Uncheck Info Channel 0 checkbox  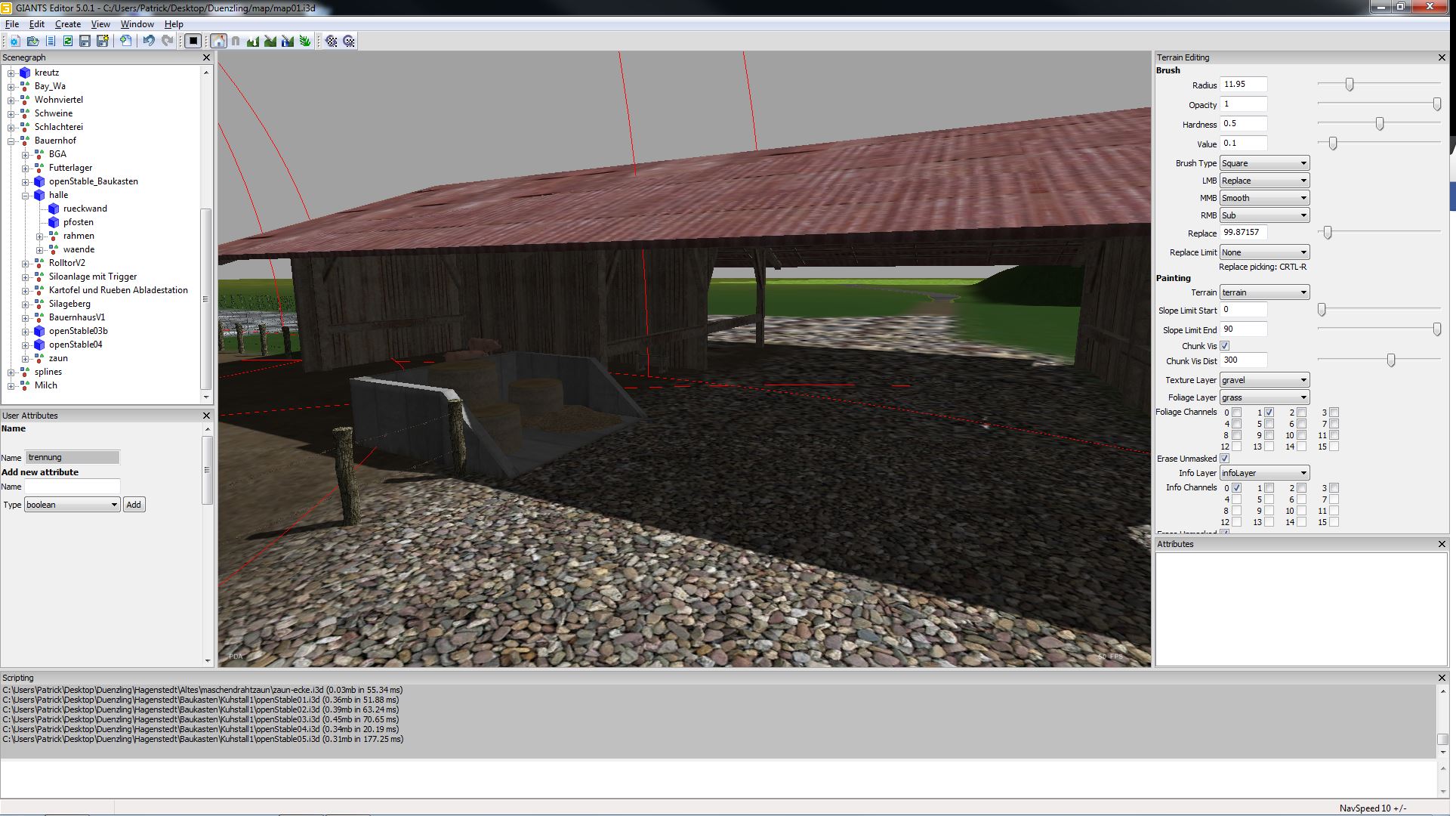pyautogui.click(x=1236, y=488)
